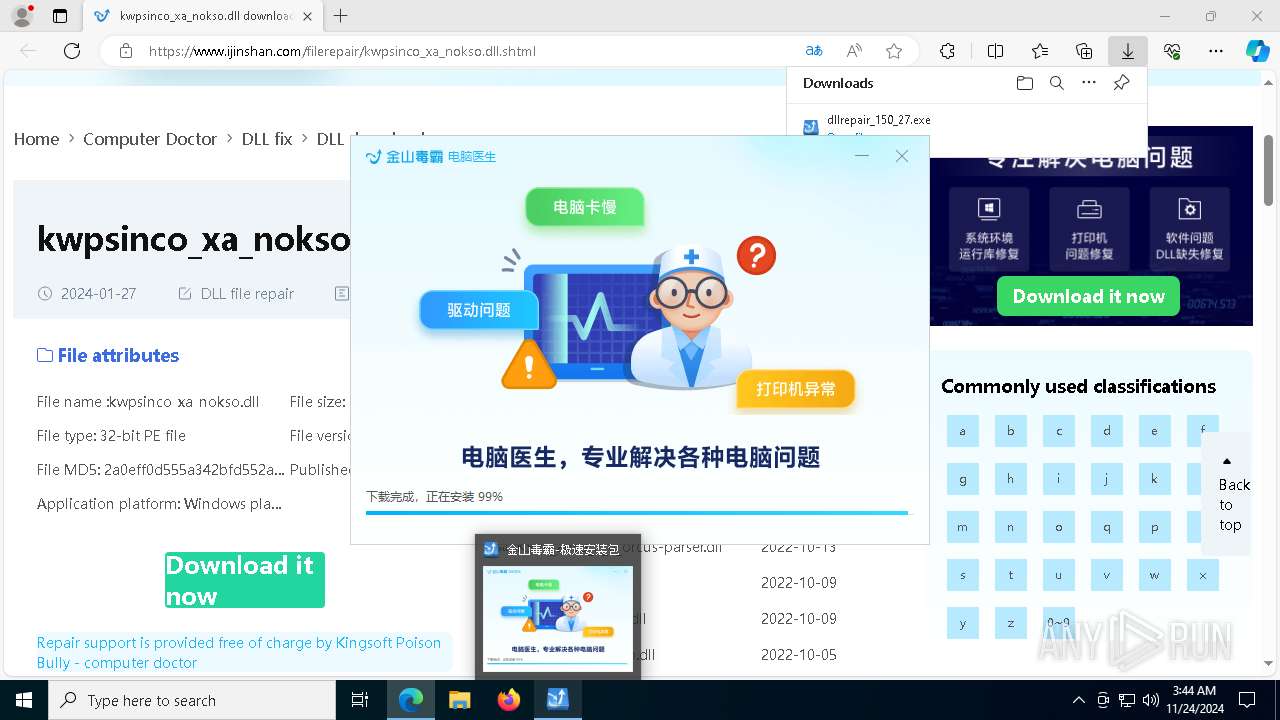Toggle split screen view icon
1280x720 pixels.
(x=995, y=51)
